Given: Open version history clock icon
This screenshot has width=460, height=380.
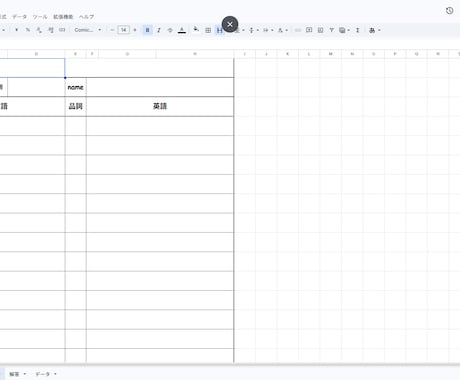Looking at the screenshot, I should coord(449,11).
